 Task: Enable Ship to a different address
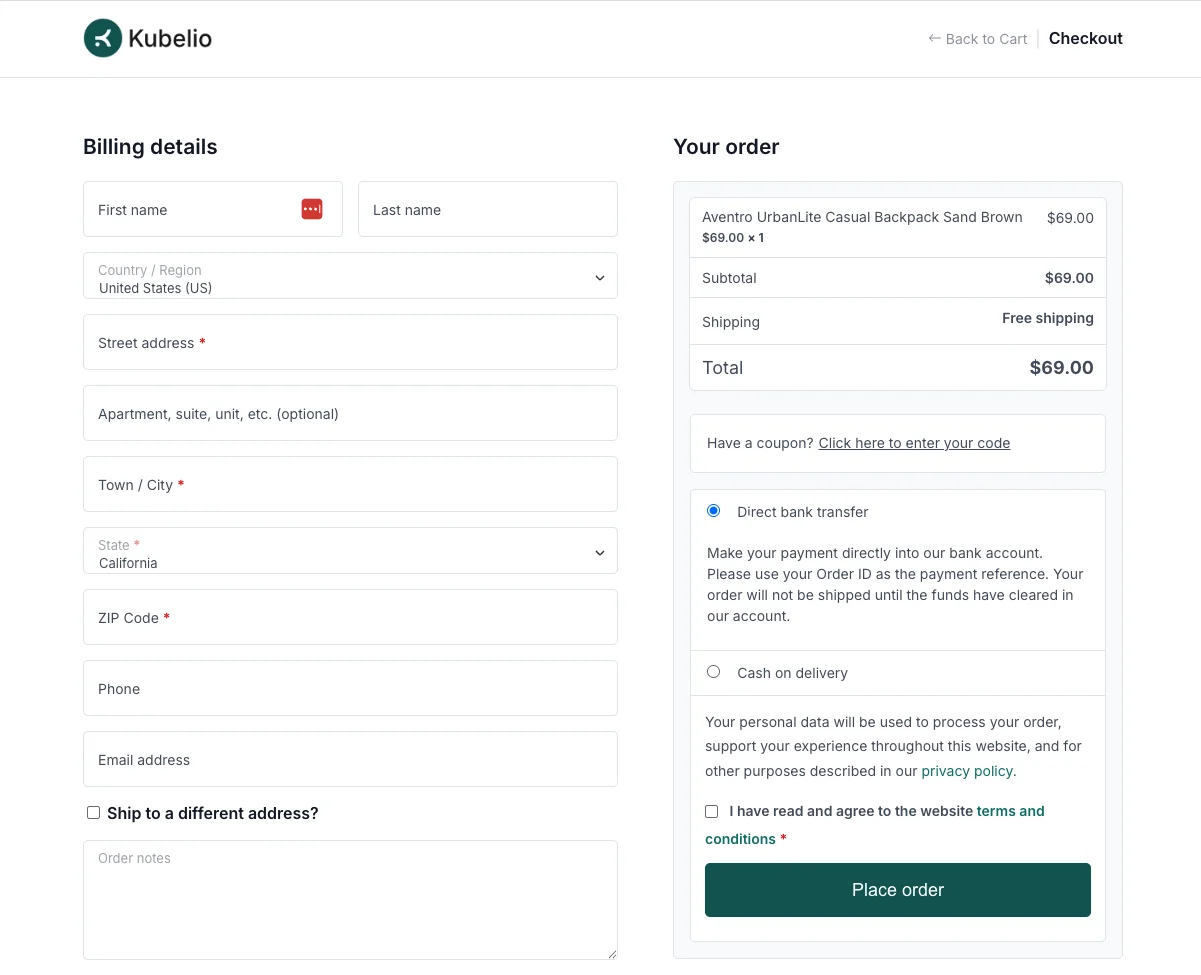click(x=93, y=812)
